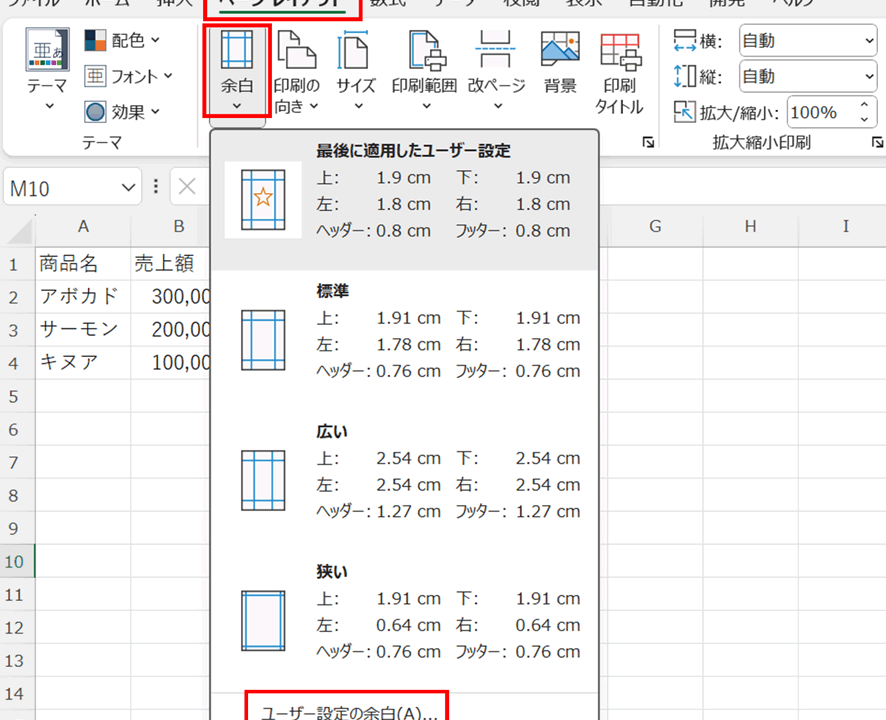Viewport: 886px width, 720px height.
Task: Open the 横 width 自動 combo box
Action: point(807,41)
